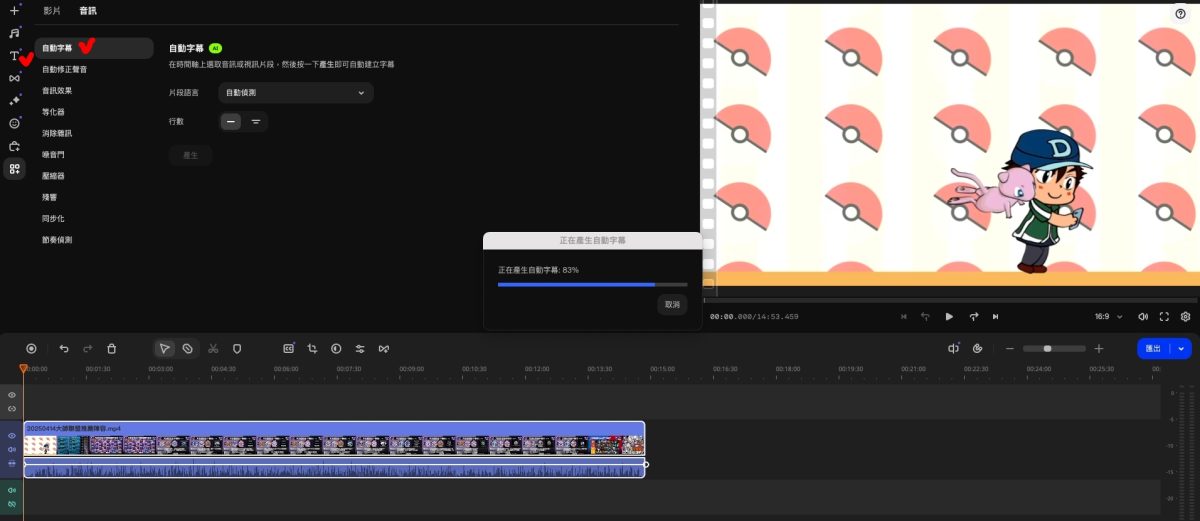Open clip properties sliders icon
This screenshot has height=521, width=1200.
(360, 348)
